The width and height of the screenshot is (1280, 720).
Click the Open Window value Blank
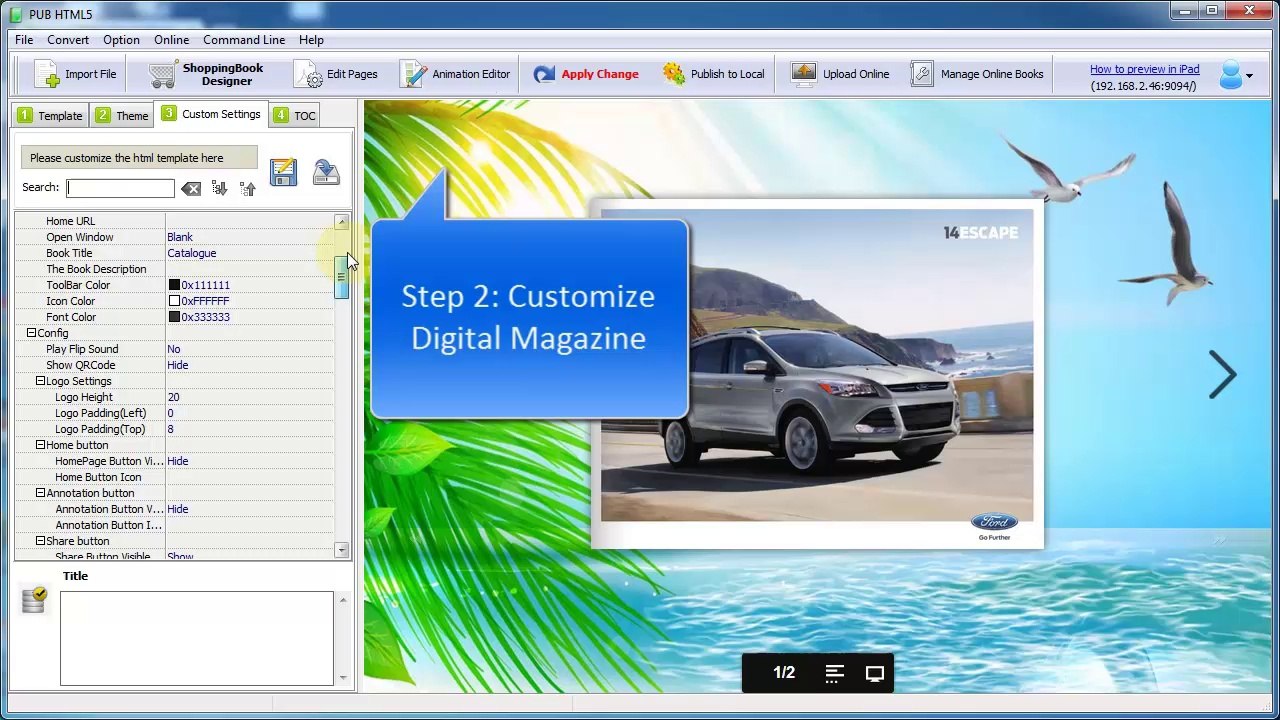pos(180,237)
